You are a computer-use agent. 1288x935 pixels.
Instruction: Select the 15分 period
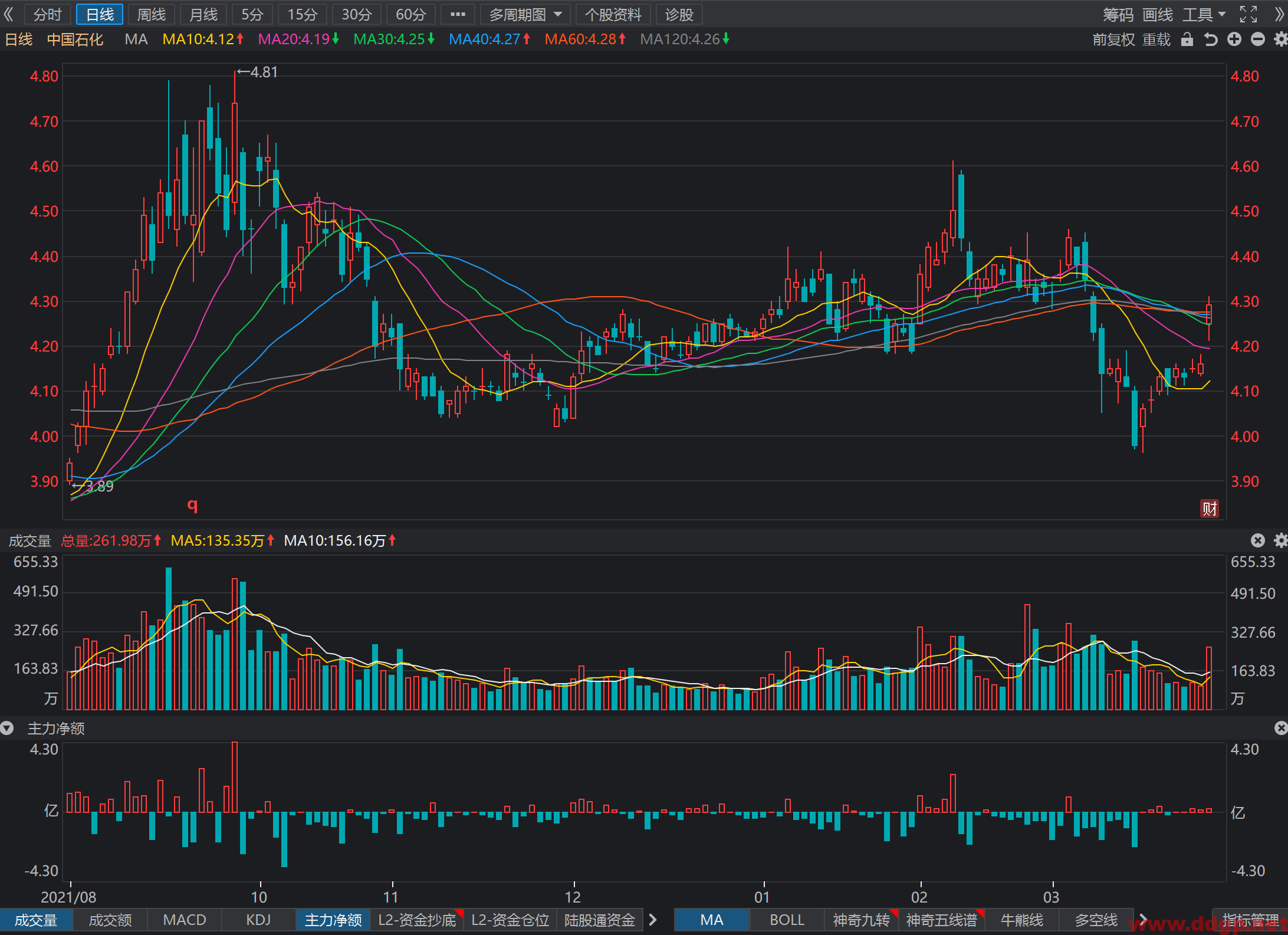[303, 14]
